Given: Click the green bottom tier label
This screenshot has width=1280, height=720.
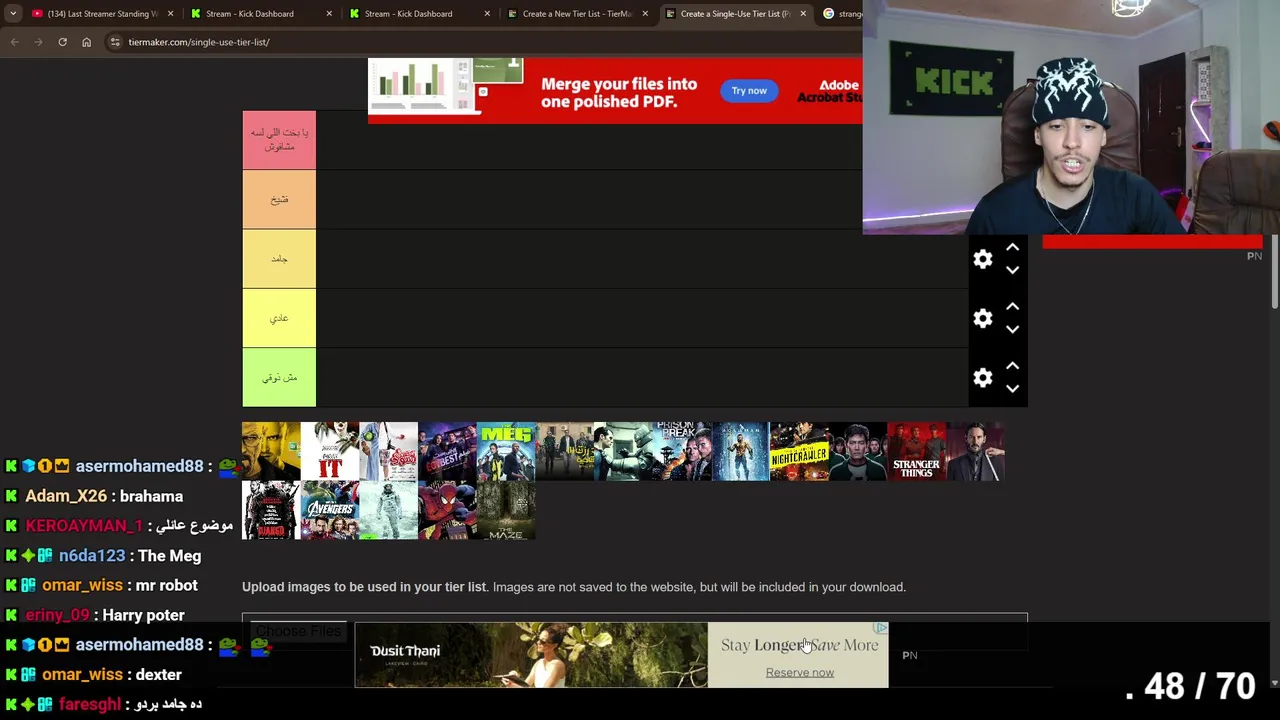Looking at the screenshot, I should [279, 377].
